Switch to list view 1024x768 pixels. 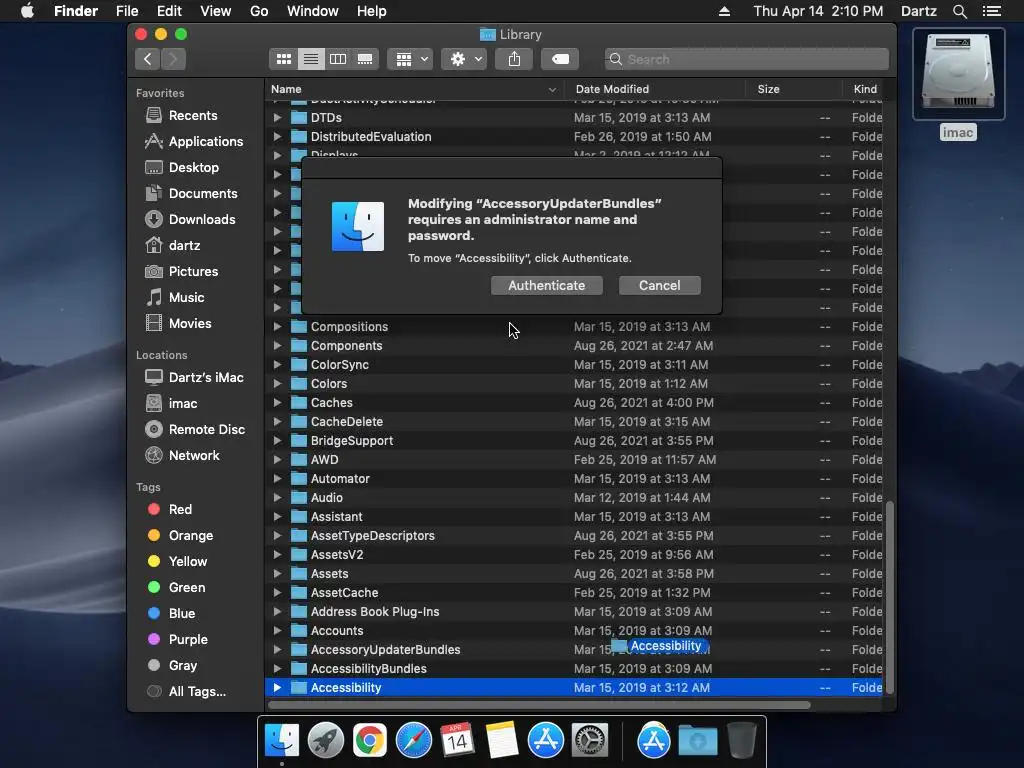311,59
